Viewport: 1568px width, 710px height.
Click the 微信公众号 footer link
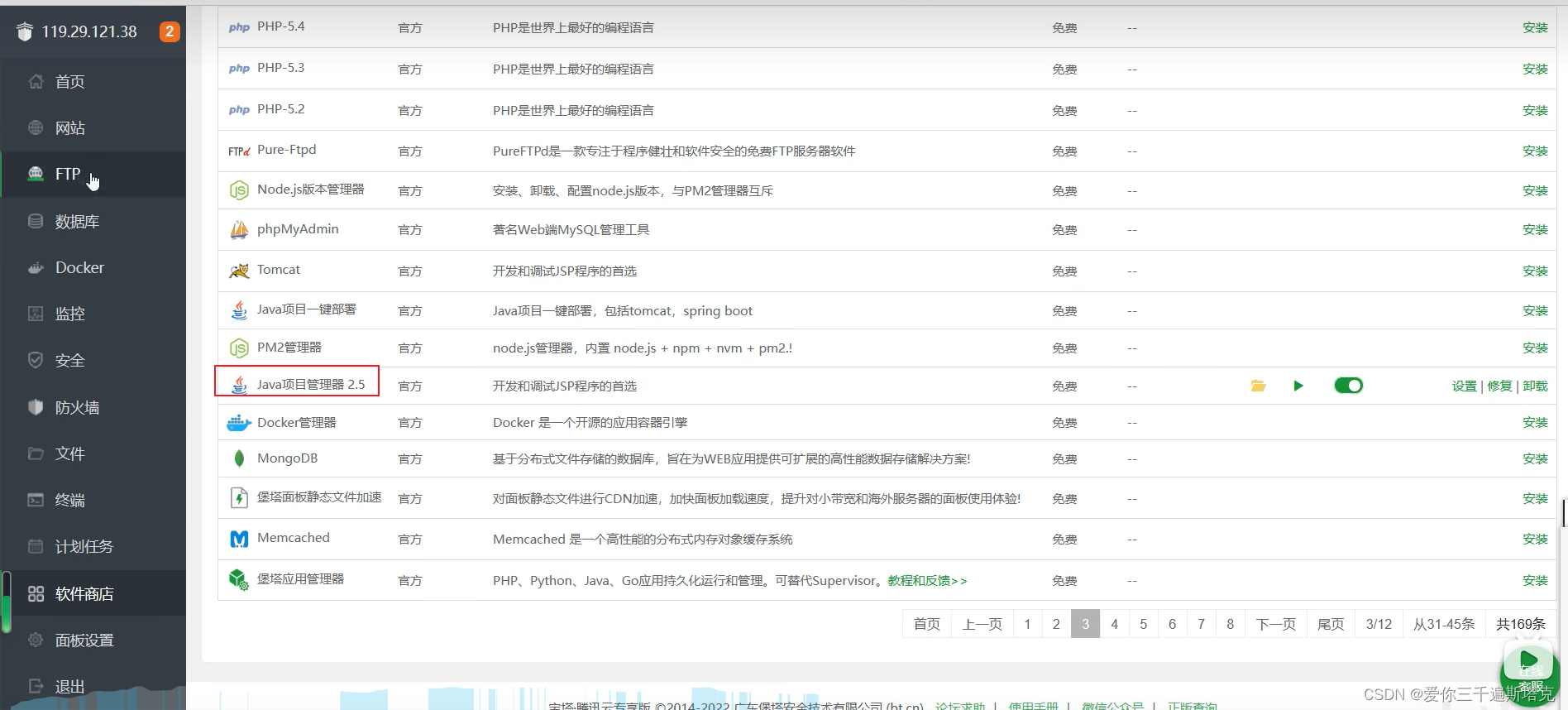pyautogui.click(x=1112, y=706)
